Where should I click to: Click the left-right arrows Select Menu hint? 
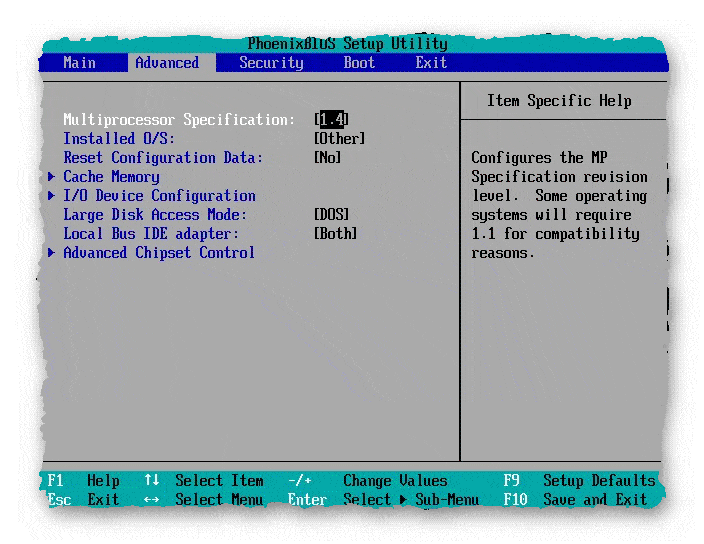[x=204, y=500]
